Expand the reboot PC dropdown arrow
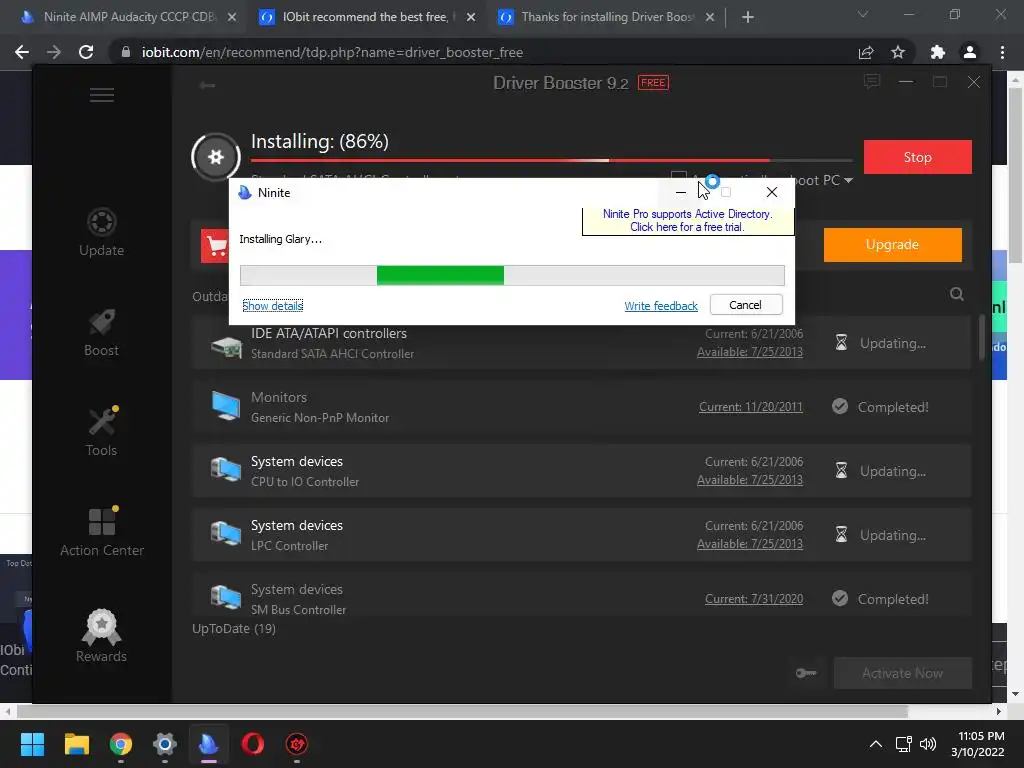Screen dimensions: 1024x768 coord(848,180)
